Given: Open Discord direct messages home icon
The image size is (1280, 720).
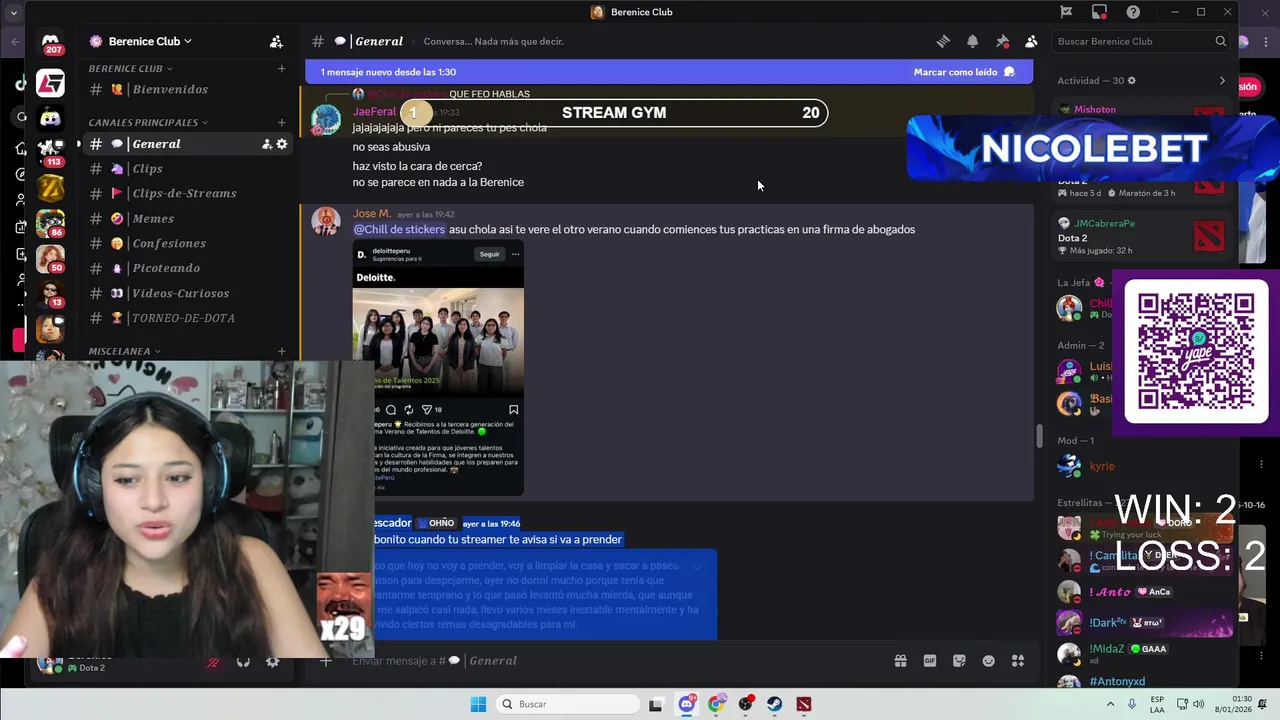Looking at the screenshot, I should point(50,43).
